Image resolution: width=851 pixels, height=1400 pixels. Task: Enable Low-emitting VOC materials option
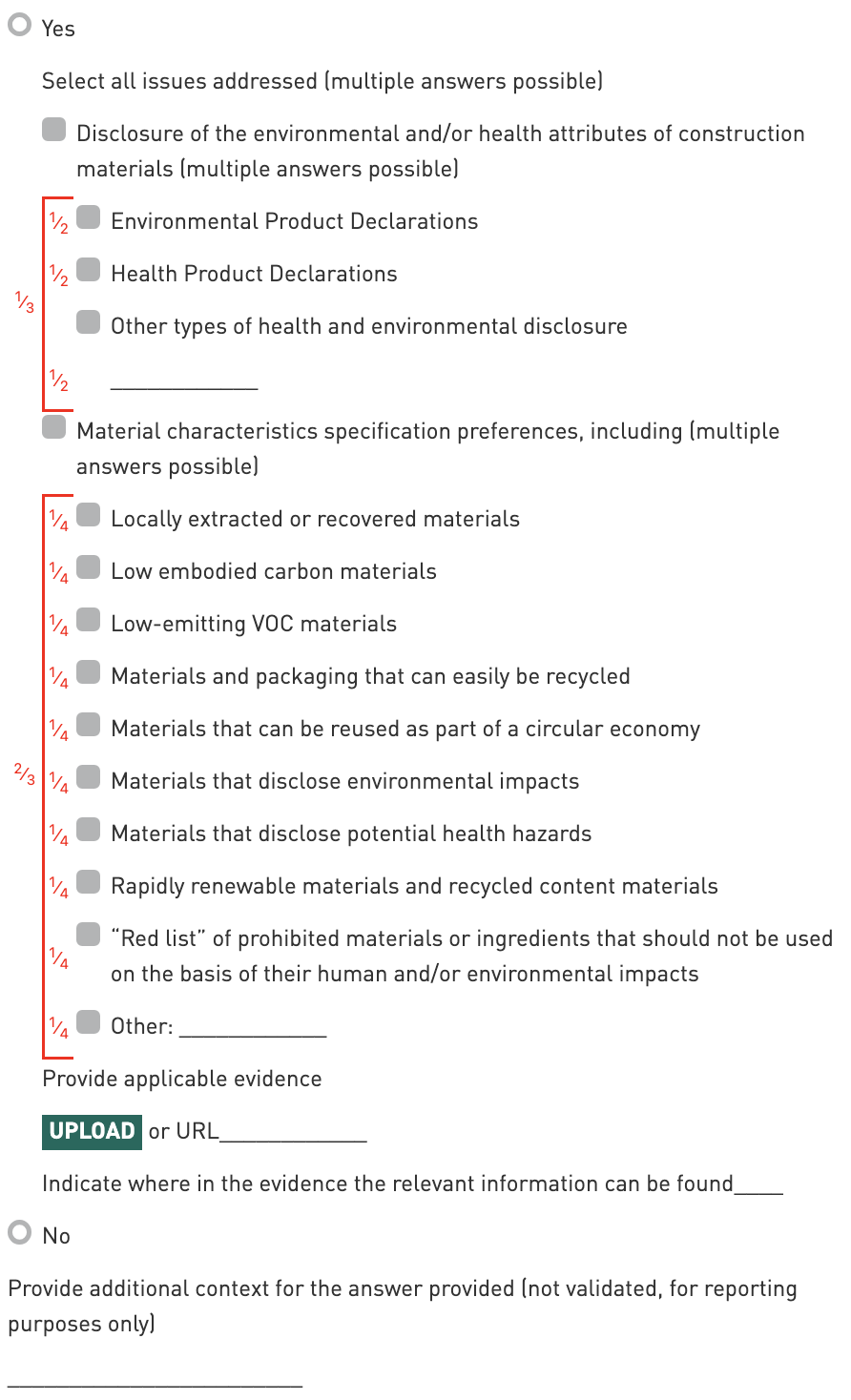point(89,620)
